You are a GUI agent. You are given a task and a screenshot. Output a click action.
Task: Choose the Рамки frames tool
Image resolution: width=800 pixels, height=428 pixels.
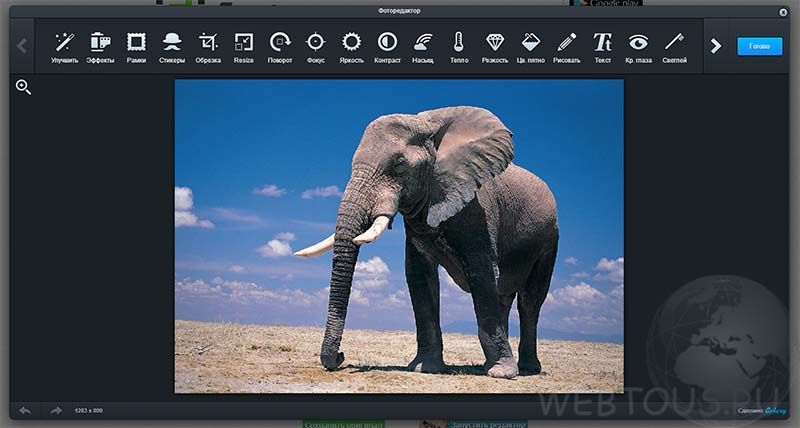click(x=136, y=47)
